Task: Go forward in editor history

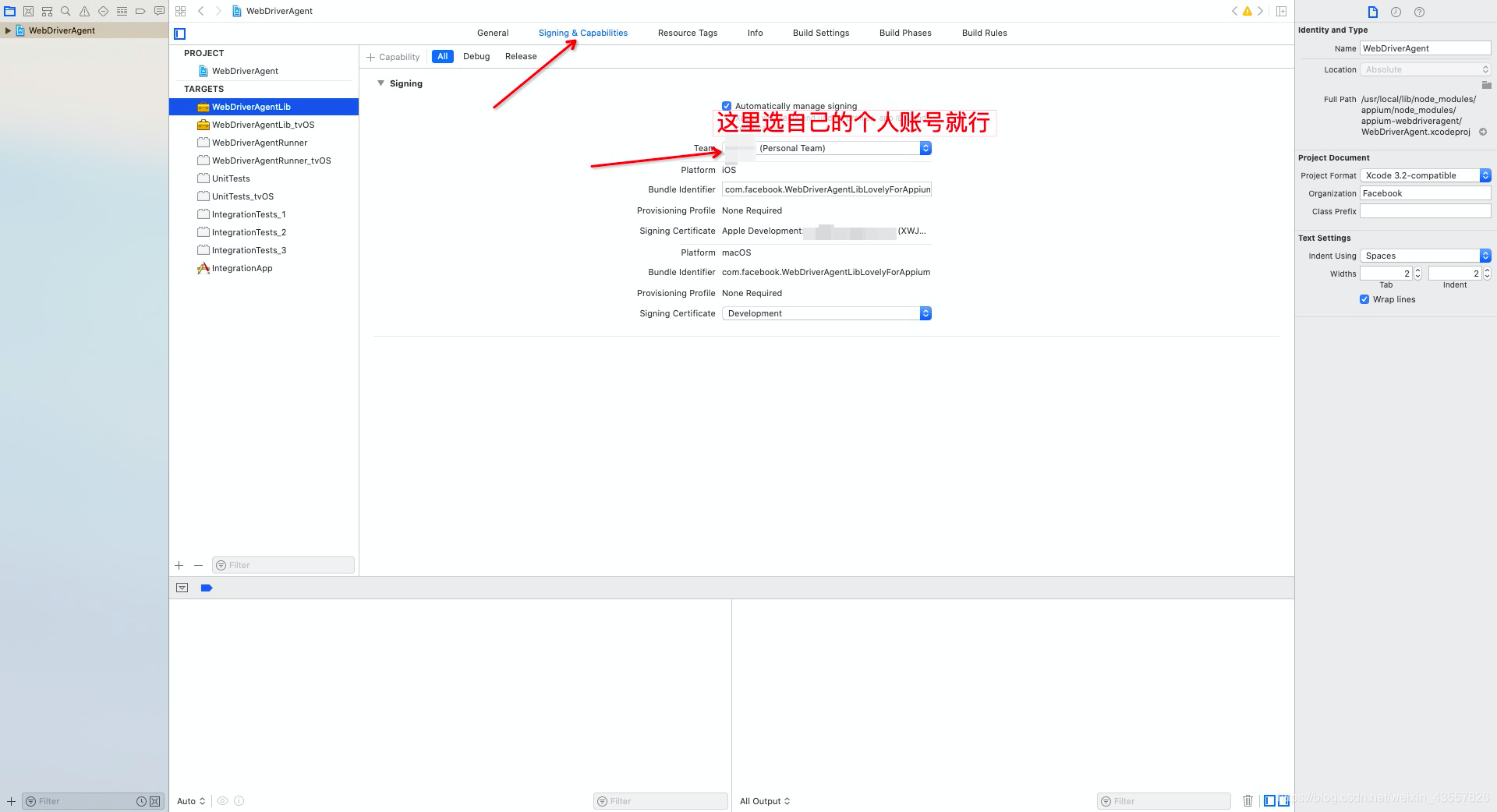Action: pos(218,11)
